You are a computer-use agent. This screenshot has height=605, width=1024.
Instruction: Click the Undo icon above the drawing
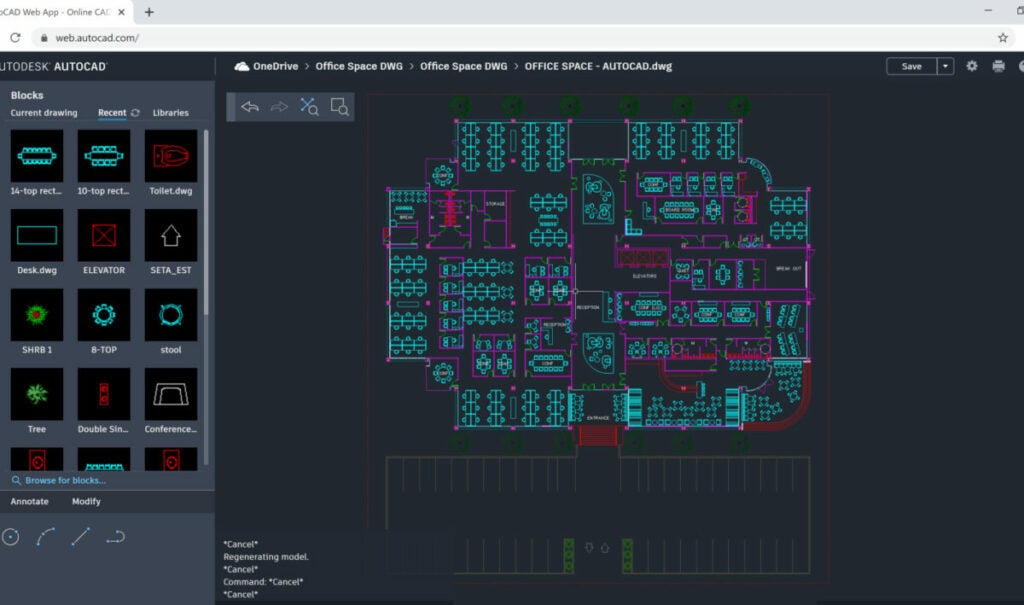(249, 106)
